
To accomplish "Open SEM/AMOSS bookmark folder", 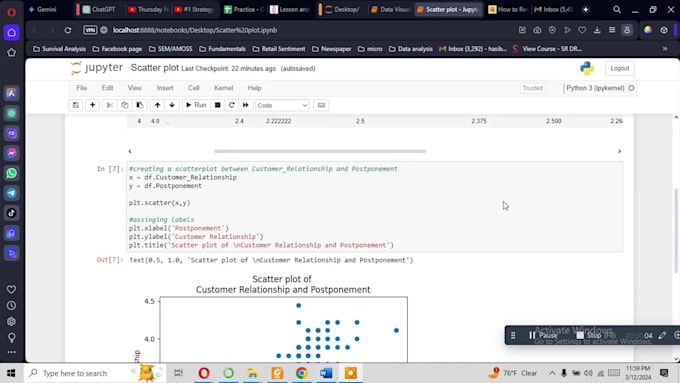I will coord(170,49).
